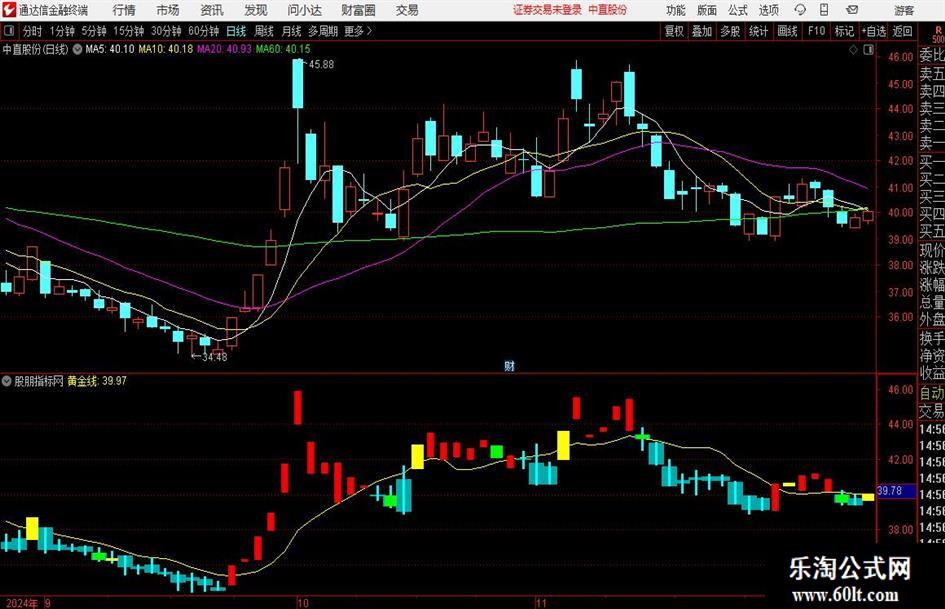Click the MA20: 40.93 label
The height and width of the screenshot is (609, 945).
(224, 49)
